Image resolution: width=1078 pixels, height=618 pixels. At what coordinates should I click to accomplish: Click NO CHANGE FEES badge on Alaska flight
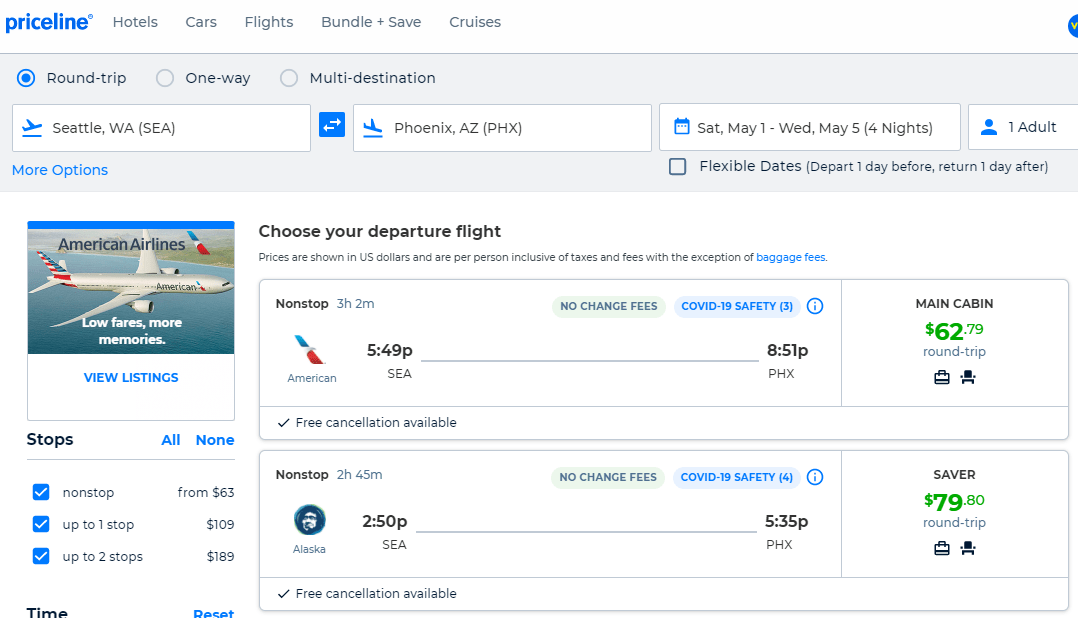(x=608, y=477)
